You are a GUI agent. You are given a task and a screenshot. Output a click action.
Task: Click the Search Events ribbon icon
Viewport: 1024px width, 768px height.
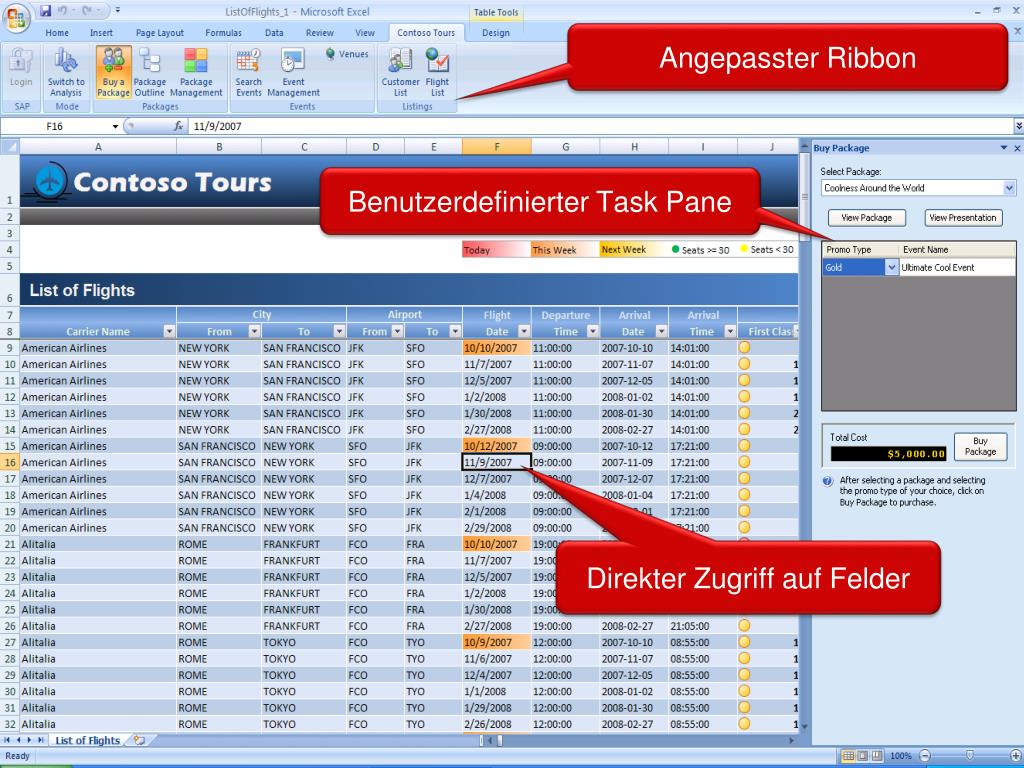(249, 72)
